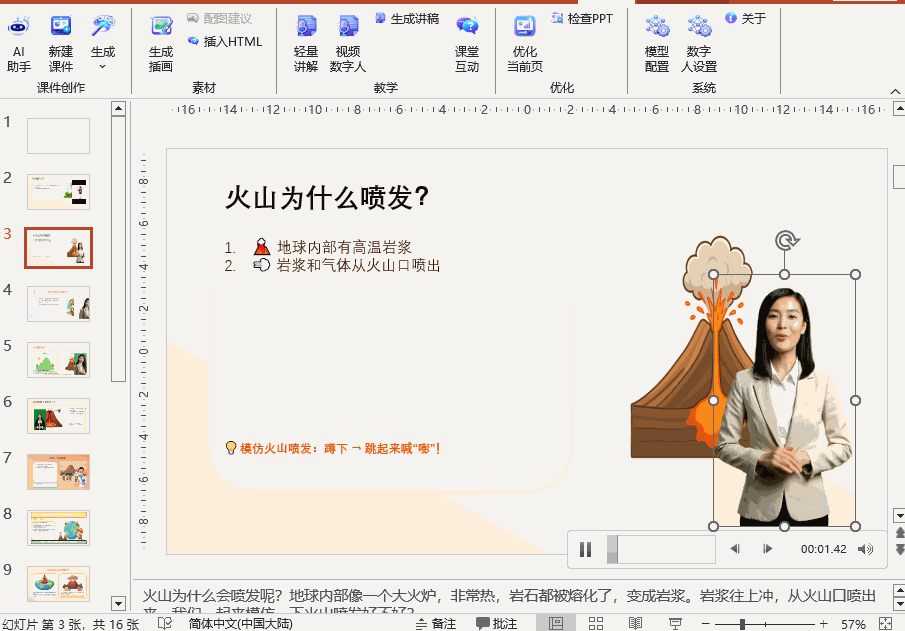The width and height of the screenshot is (905, 631).
Task: Open the AI助手 assistant
Action: tap(18, 44)
